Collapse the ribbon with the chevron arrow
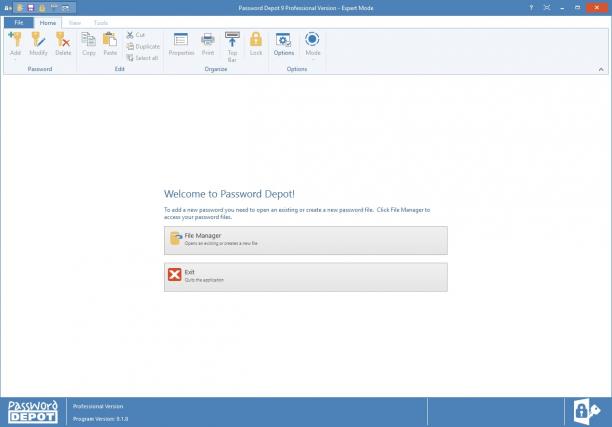Viewport: 612px width, 427px height. tap(601, 69)
